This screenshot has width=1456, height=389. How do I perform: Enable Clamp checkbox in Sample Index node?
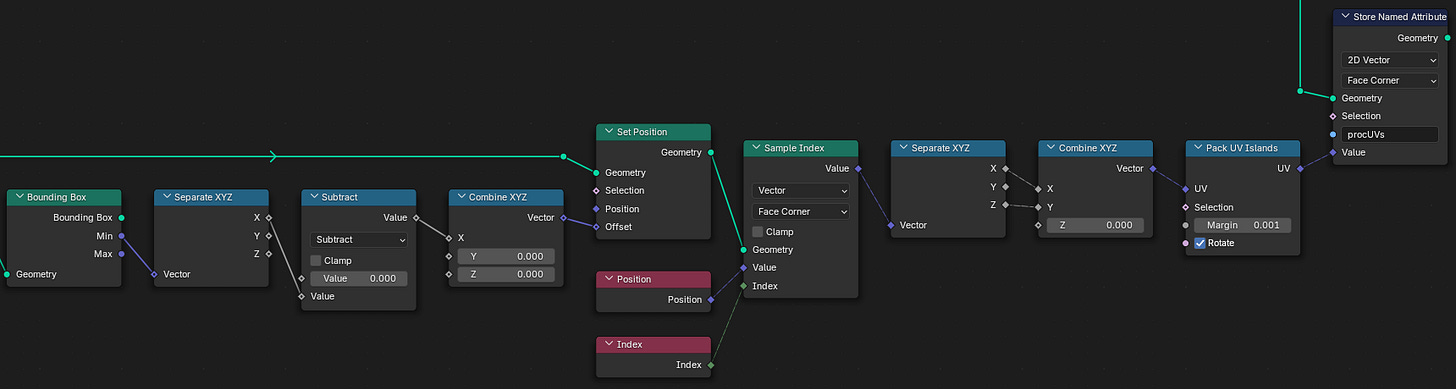(x=758, y=231)
